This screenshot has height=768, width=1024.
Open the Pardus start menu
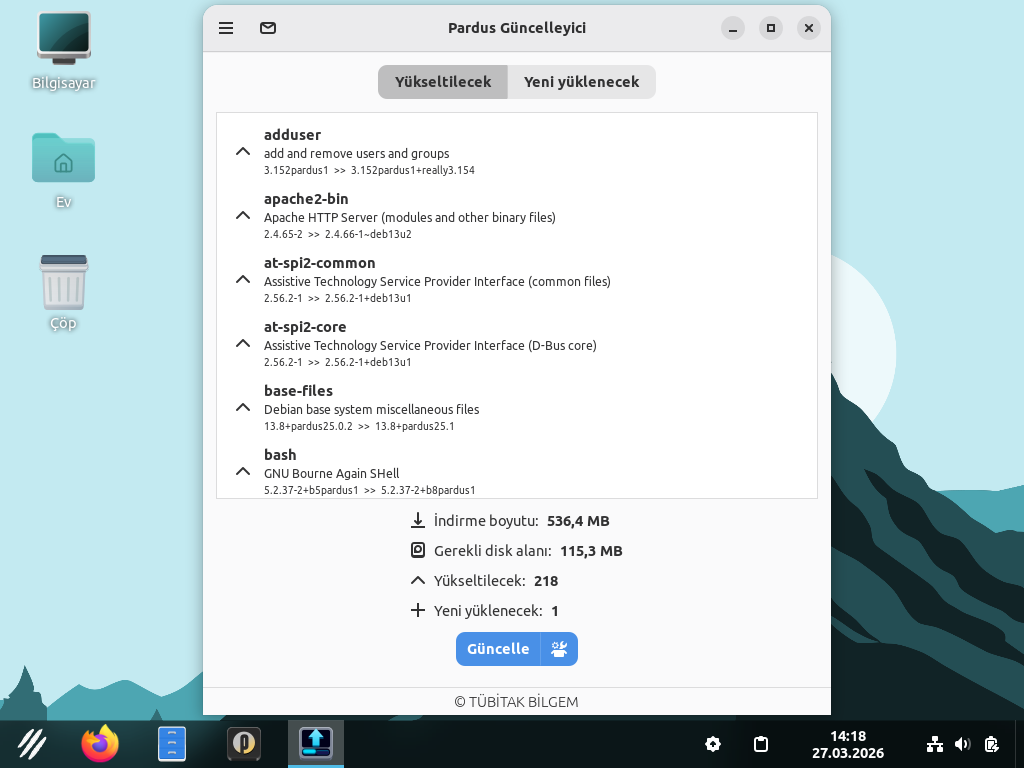tap(32, 744)
